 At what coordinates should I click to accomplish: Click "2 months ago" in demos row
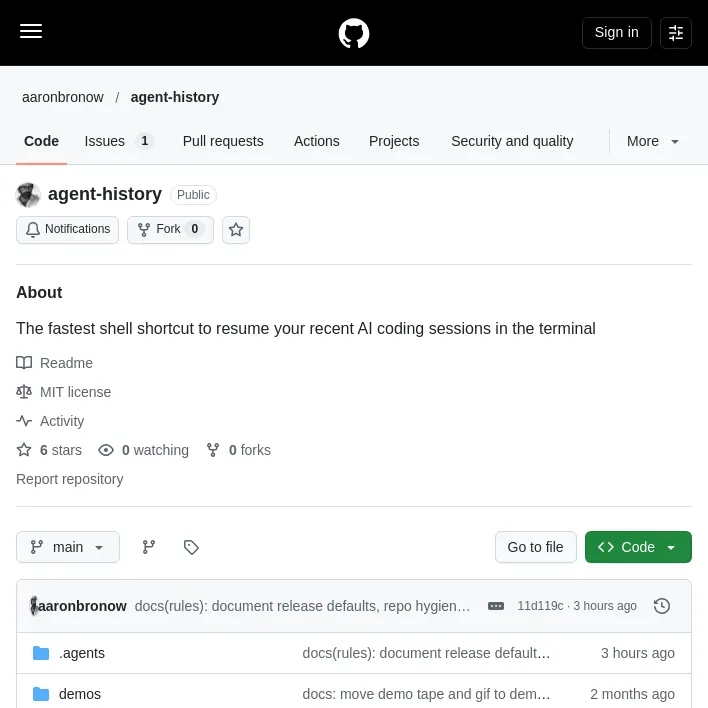[632, 694]
